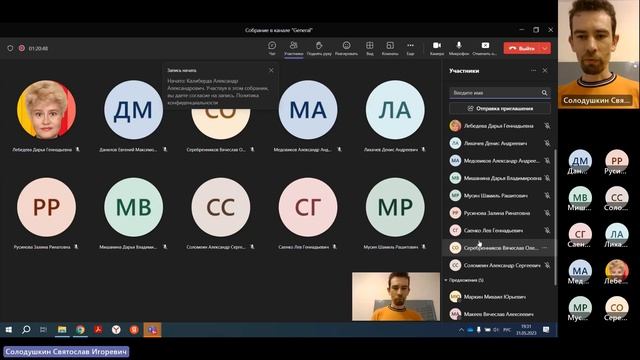
Task: Select Саенко Лев Геннадьевич in participant list
Action: pyautogui.click(x=500, y=230)
